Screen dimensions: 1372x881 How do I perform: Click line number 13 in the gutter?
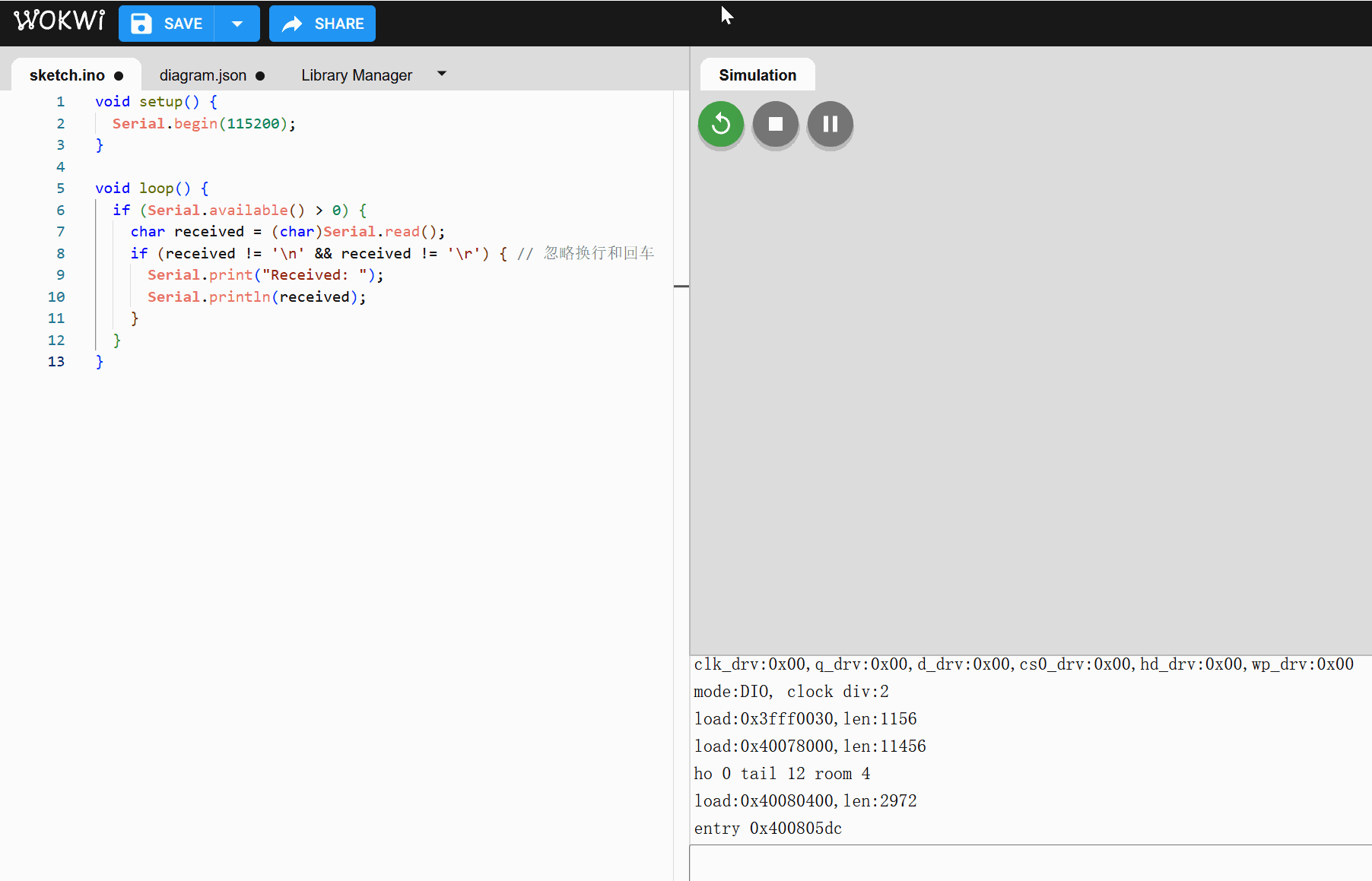[56, 362]
